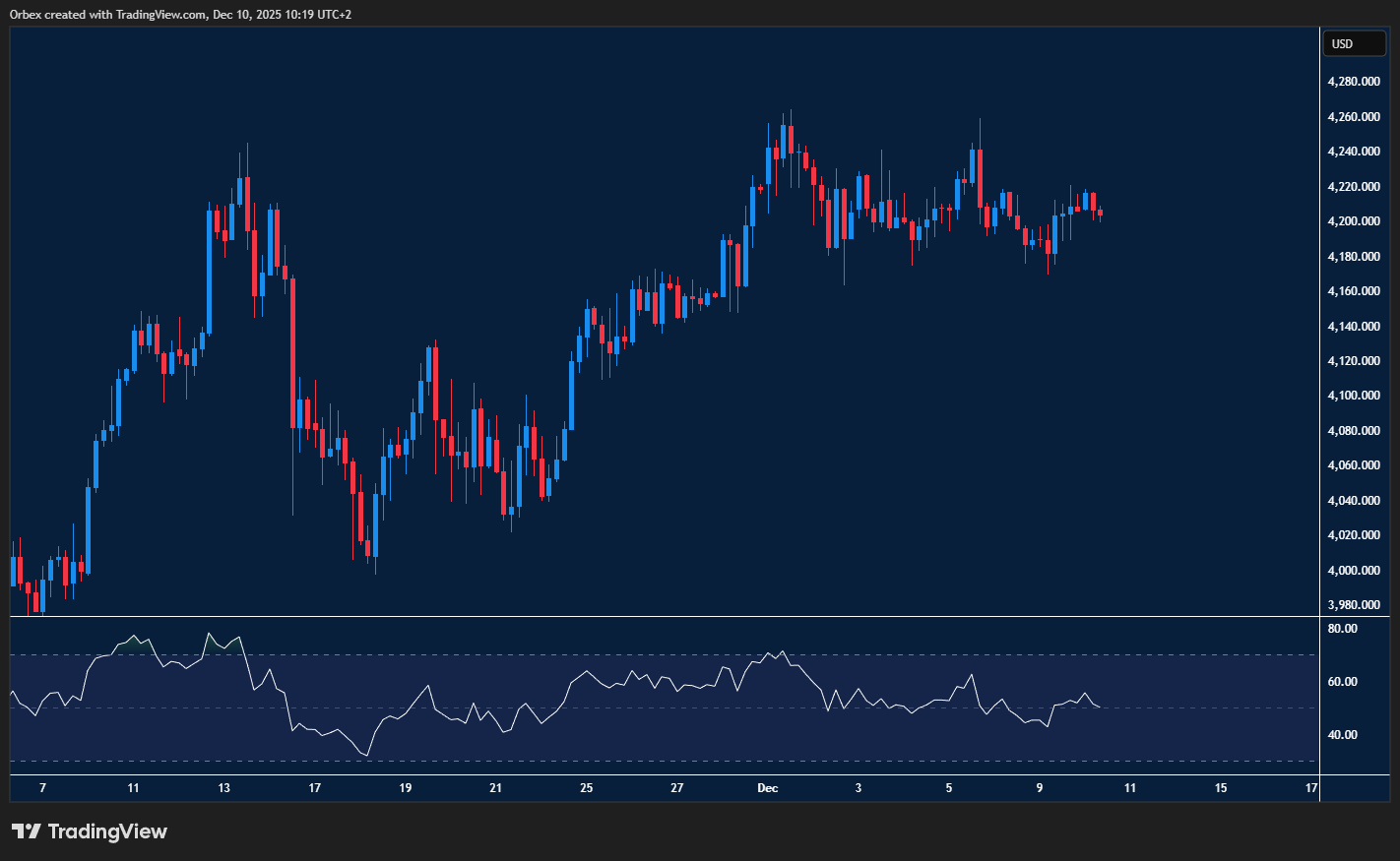Screen dimensions: 1400x861
Task: Click the 9 date label on the time axis
Action: tap(1040, 788)
